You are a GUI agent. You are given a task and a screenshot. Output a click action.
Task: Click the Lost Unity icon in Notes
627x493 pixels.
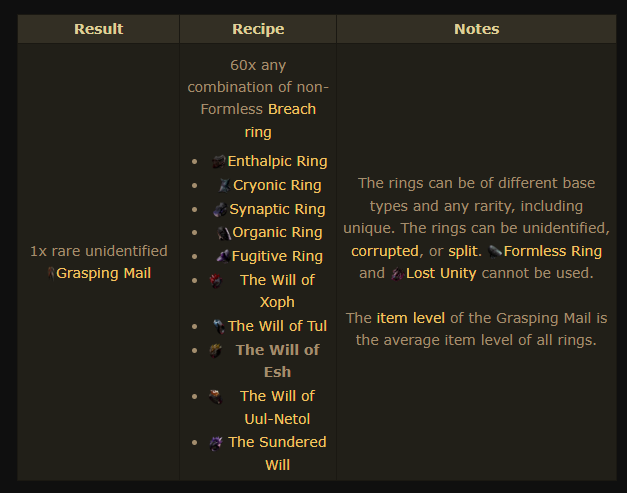pyautogui.click(x=397, y=273)
